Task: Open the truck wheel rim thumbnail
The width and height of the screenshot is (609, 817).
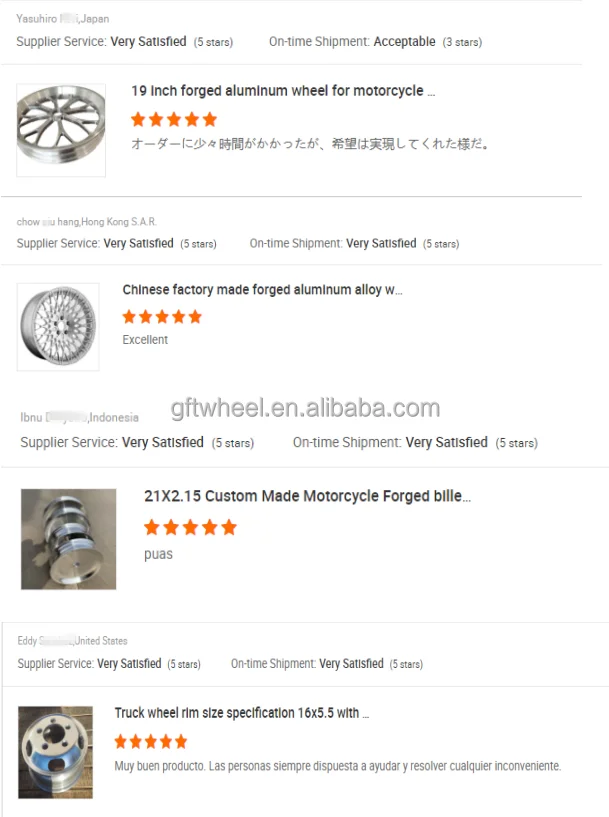Action: coord(55,752)
